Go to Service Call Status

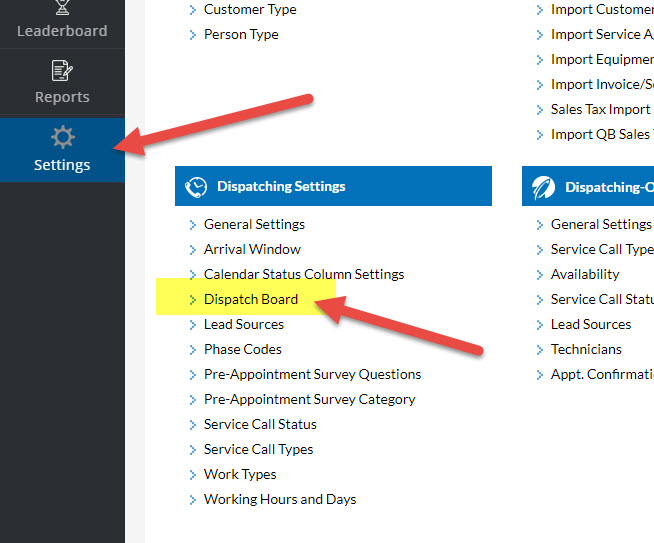(x=260, y=424)
